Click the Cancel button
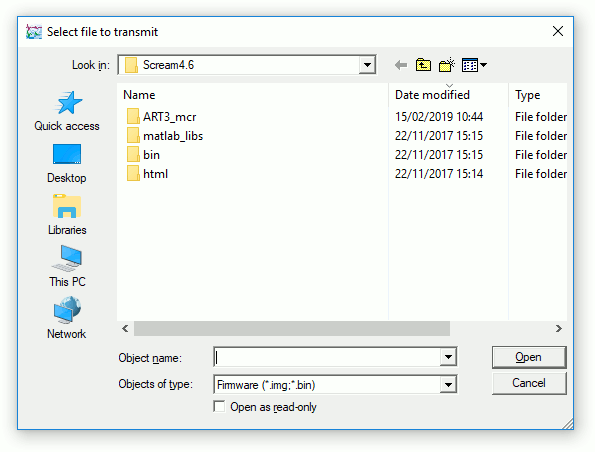This screenshot has width=595, height=452. pyautogui.click(x=529, y=383)
